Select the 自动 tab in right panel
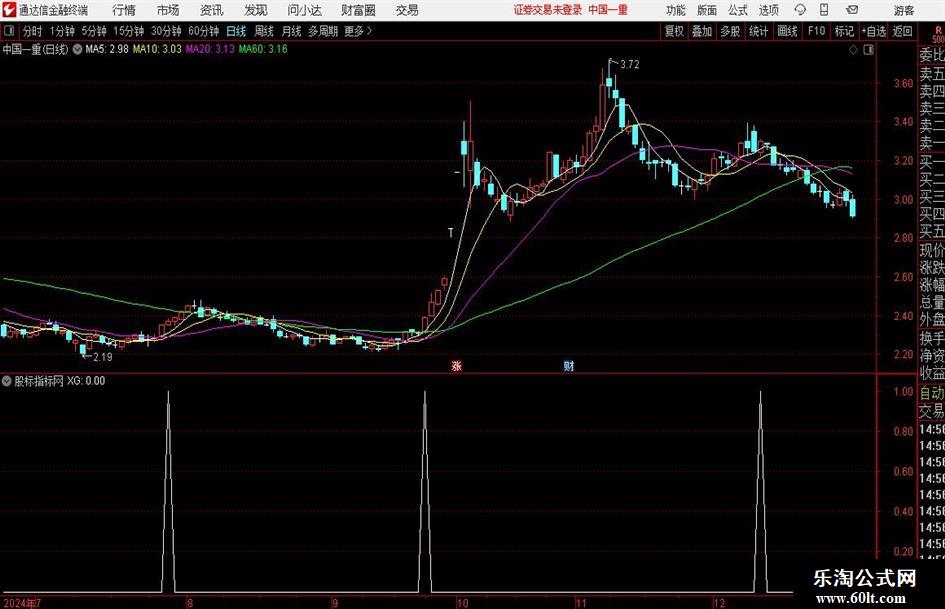Image resolution: width=945 pixels, height=609 pixels. point(931,393)
